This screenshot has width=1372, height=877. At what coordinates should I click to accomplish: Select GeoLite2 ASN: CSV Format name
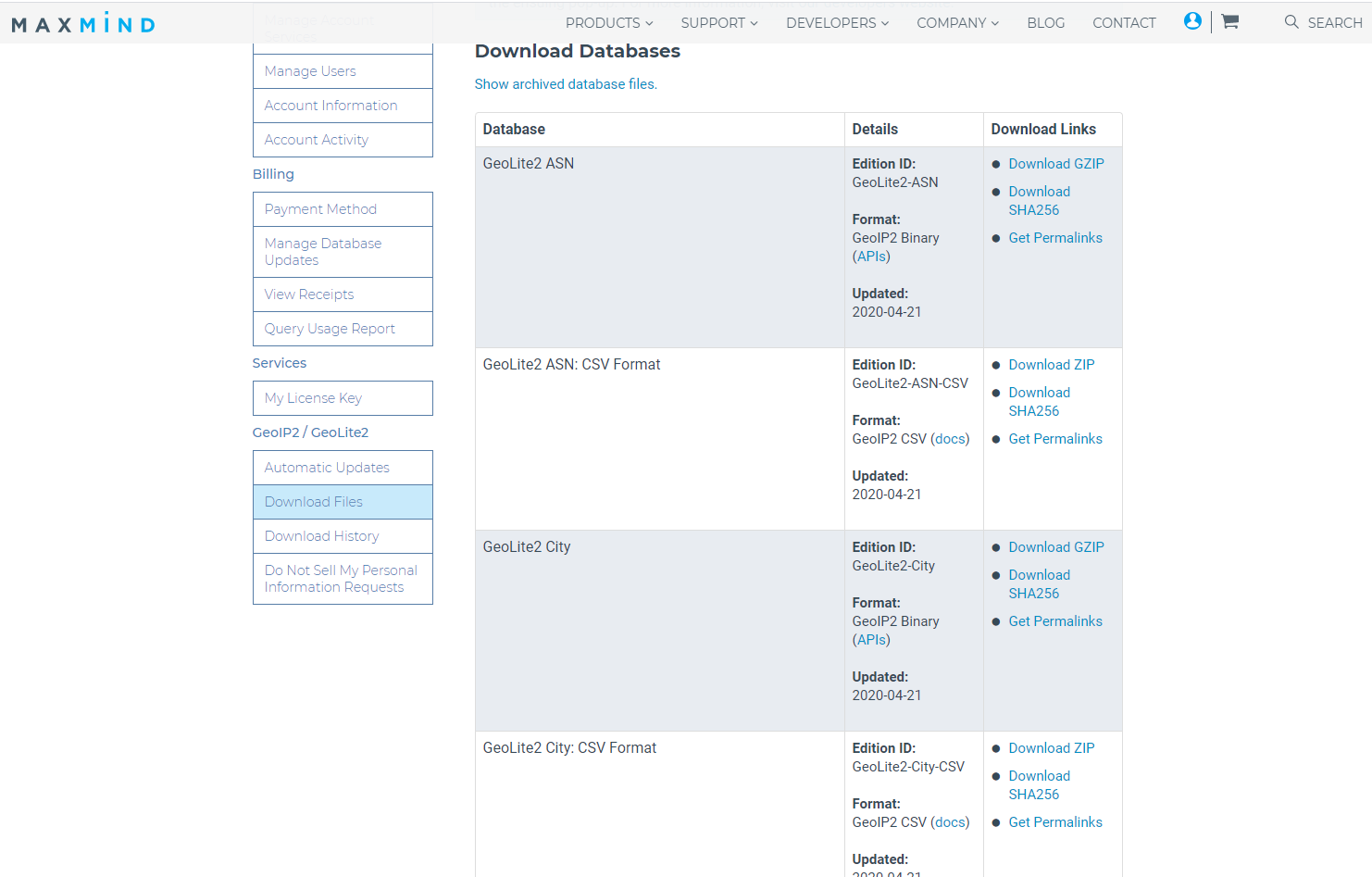tap(571, 365)
